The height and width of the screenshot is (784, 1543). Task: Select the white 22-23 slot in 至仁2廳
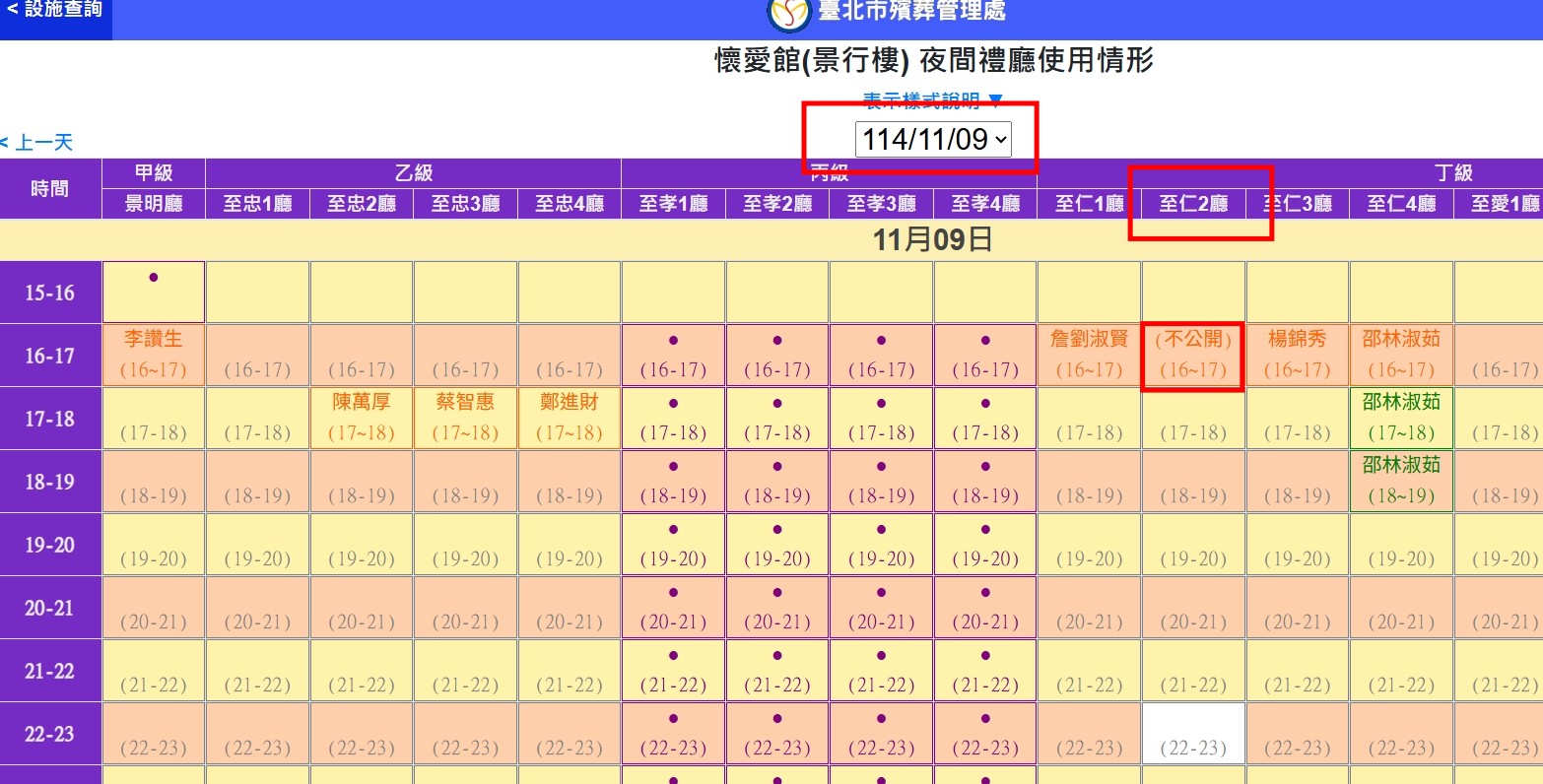(x=1193, y=734)
